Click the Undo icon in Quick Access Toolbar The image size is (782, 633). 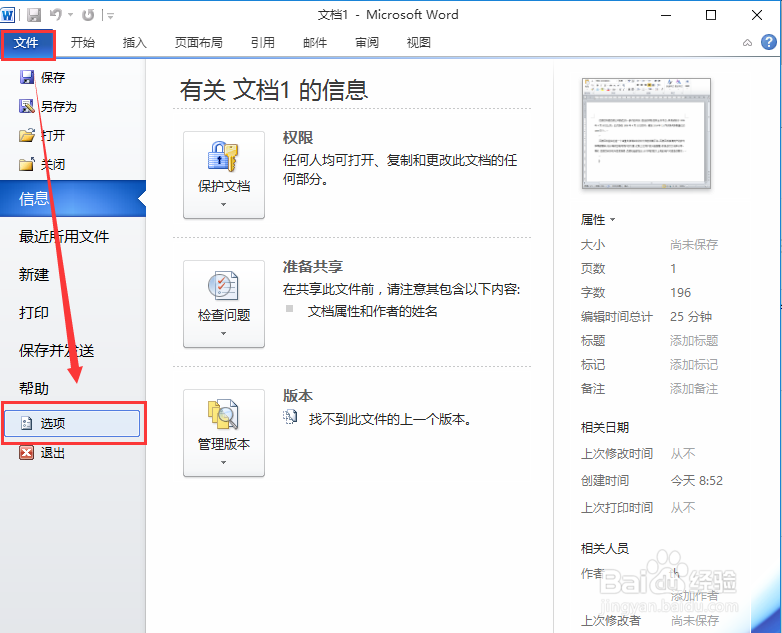tap(55, 15)
